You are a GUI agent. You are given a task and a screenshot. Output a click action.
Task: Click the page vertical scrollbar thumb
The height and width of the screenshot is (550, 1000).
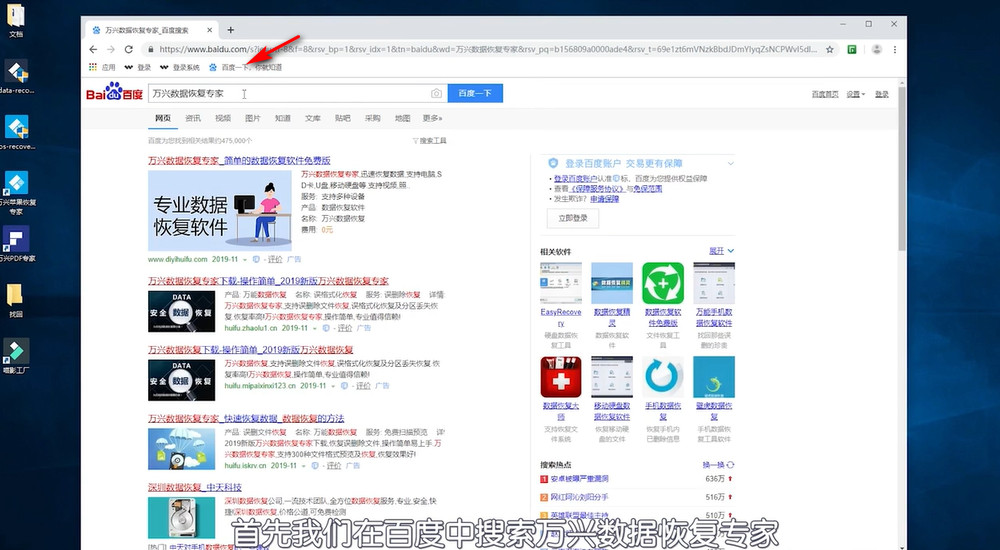point(902,169)
